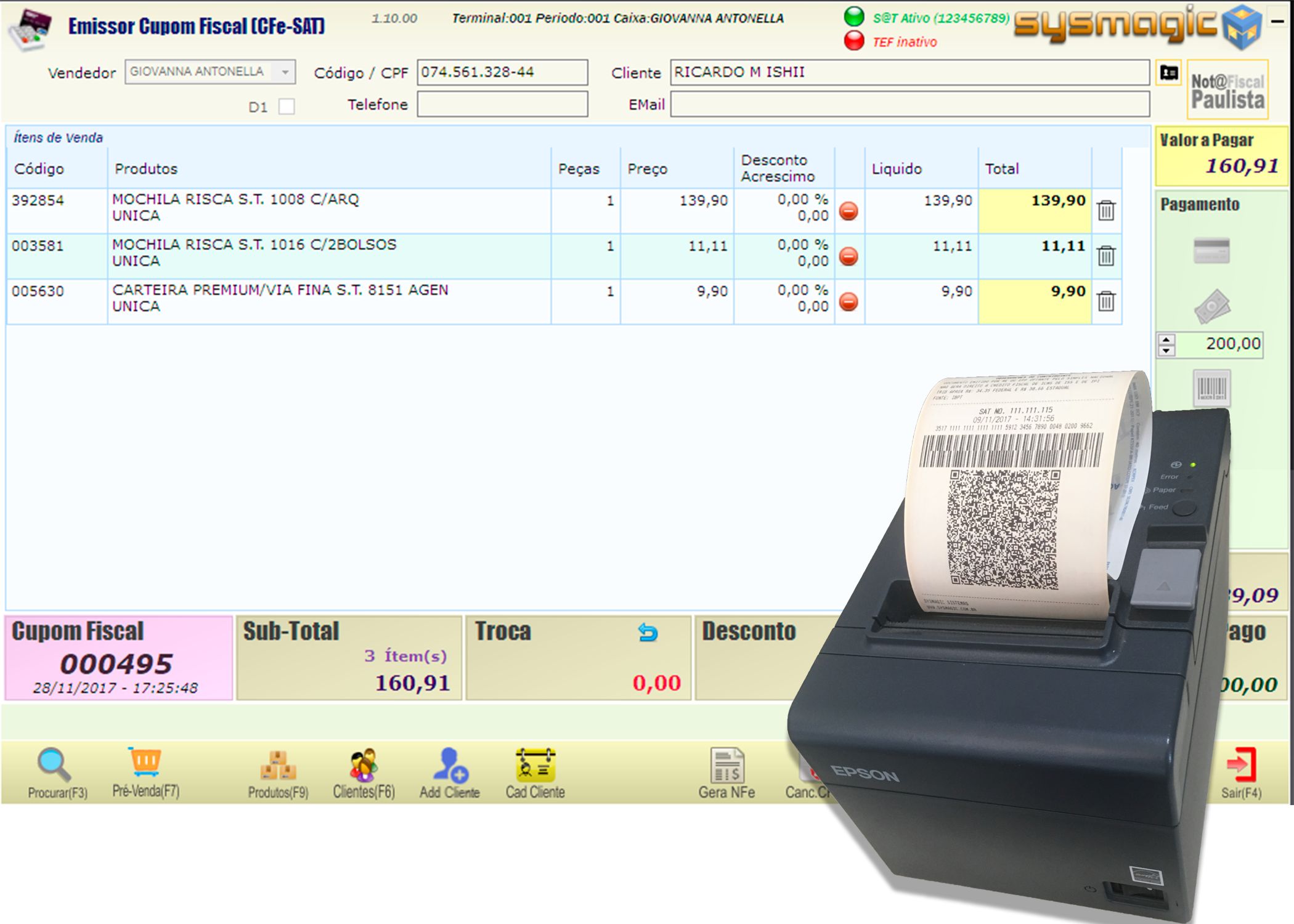The height and width of the screenshot is (924, 1294).
Task: Click the Desconto panel label
Action: pos(749,631)
